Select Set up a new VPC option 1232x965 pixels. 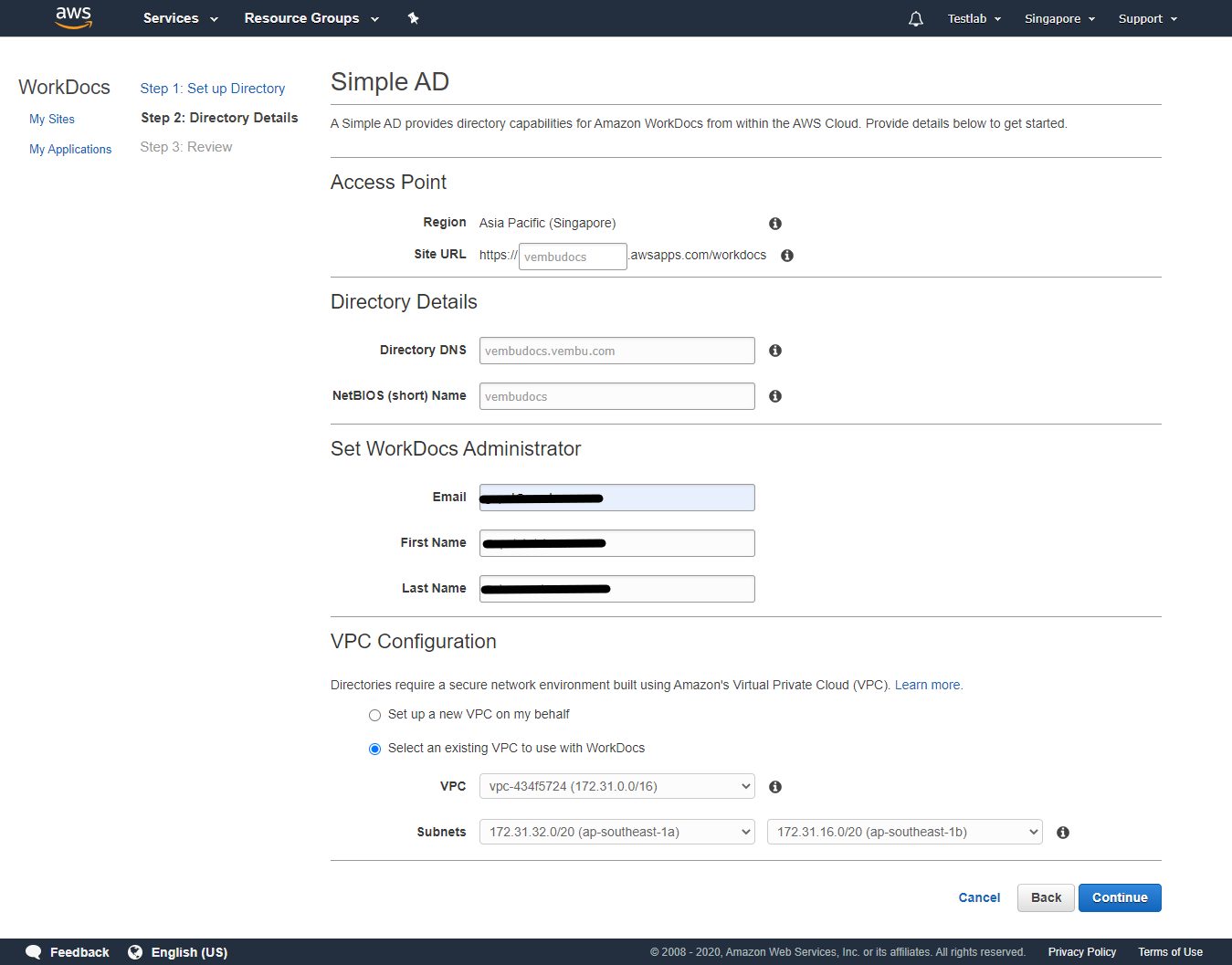click(x=374, y=715)
